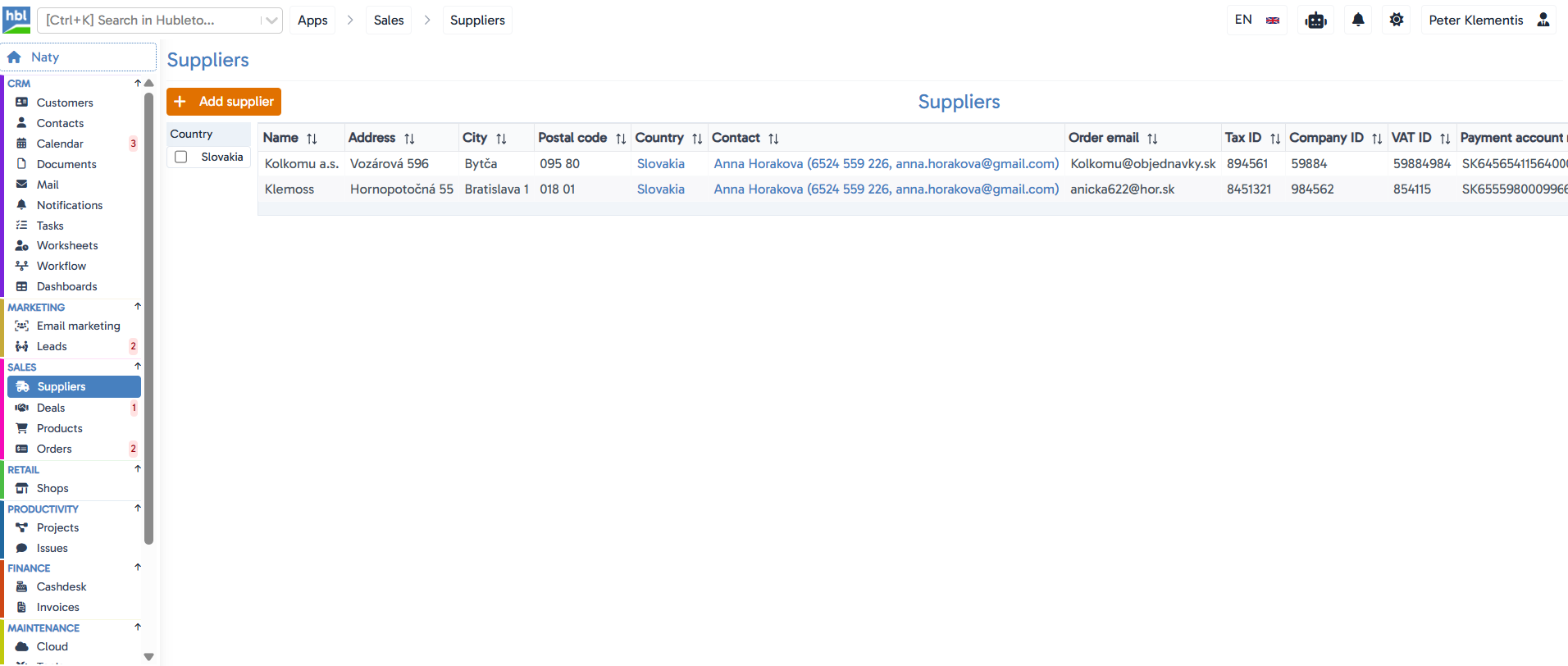1568x666 pixels.
Task: Open the search dropdown arrow
Action: 271,21
